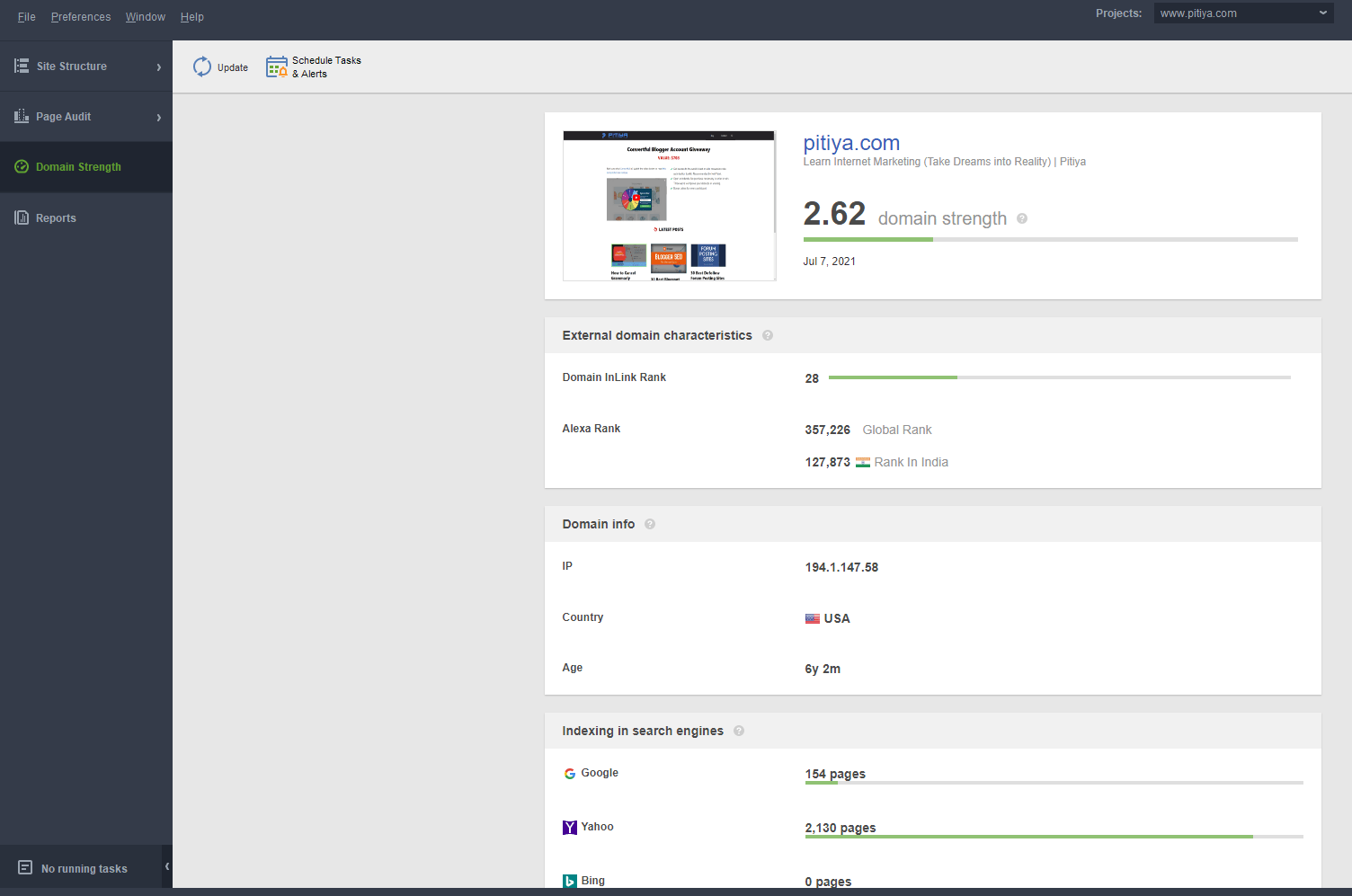Image resolution: width=1352 pixels, height=896 pixels.
Task: Show help for External domain characteristics
Action: click(x=768, y=335)
